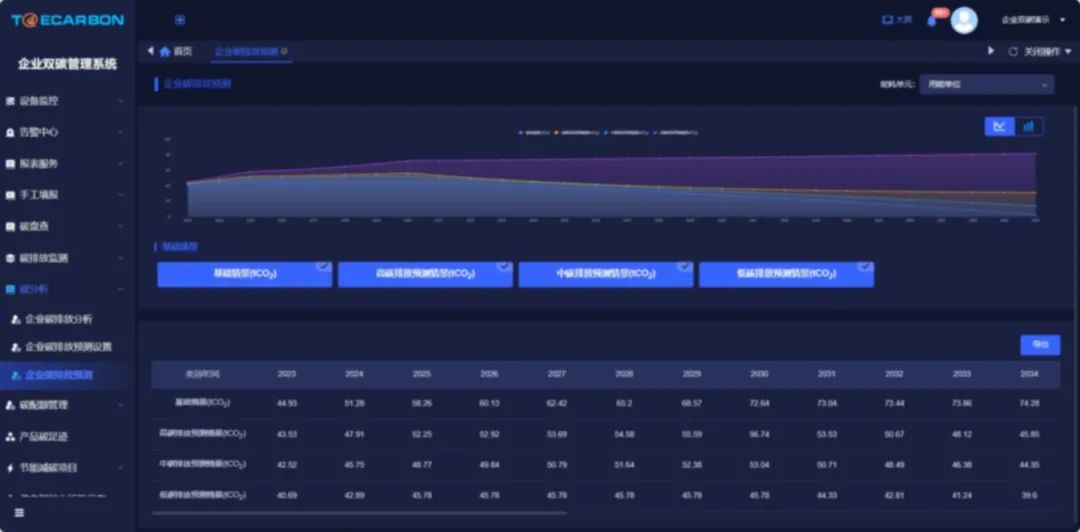Click the blue 导出 export button

(1040, 345)
